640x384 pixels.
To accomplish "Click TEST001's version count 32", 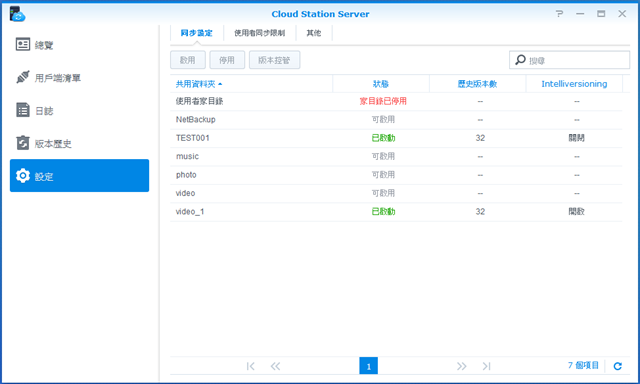I will pyautogui.click(x=480, y=138).
